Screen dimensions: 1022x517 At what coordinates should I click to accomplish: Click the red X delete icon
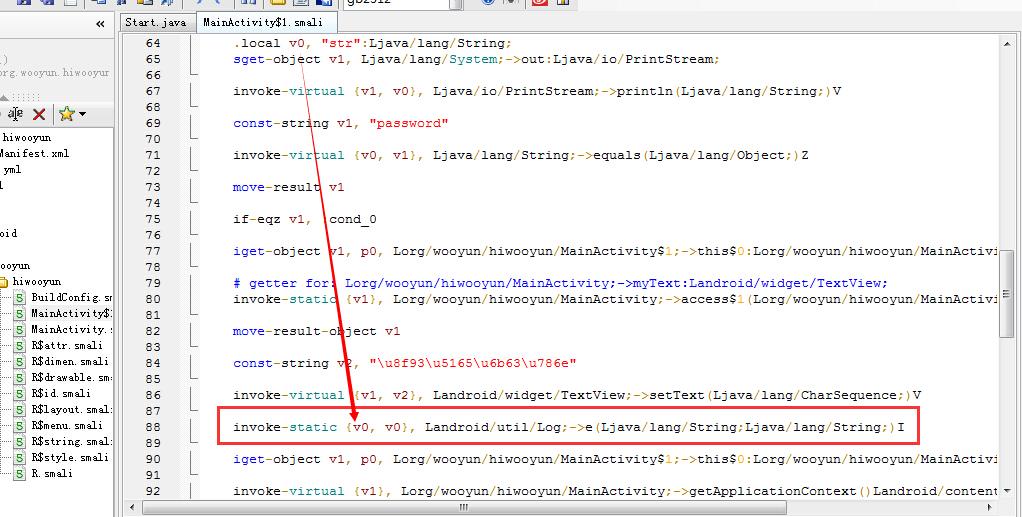pyautogui.click(x=39, y=114)
